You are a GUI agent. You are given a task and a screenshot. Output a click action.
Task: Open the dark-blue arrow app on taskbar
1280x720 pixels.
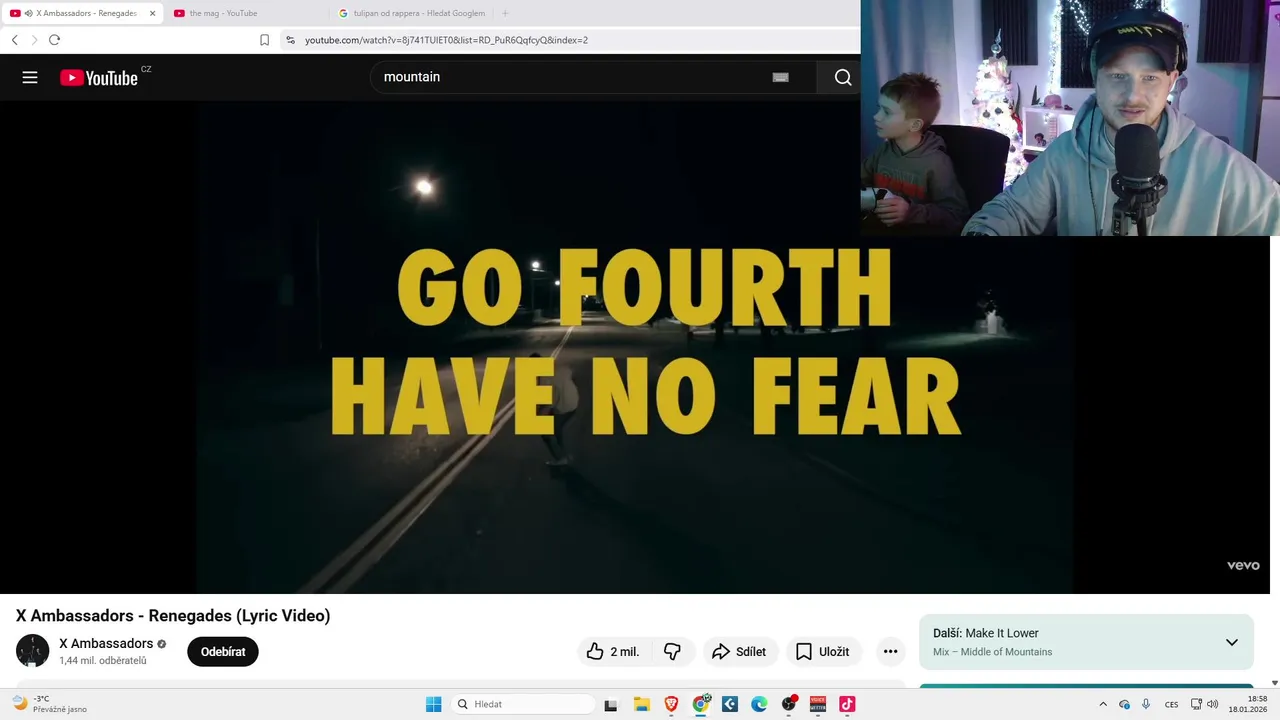(x=730, y=704)
